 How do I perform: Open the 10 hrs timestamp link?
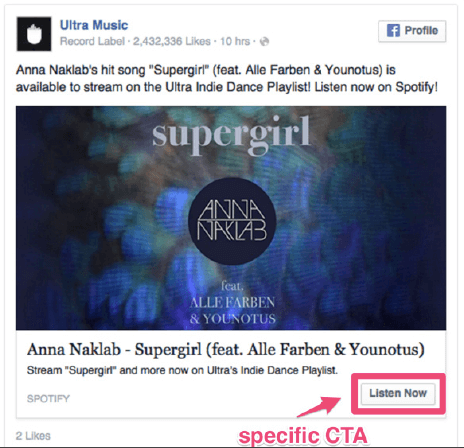(x=235, y=41)
